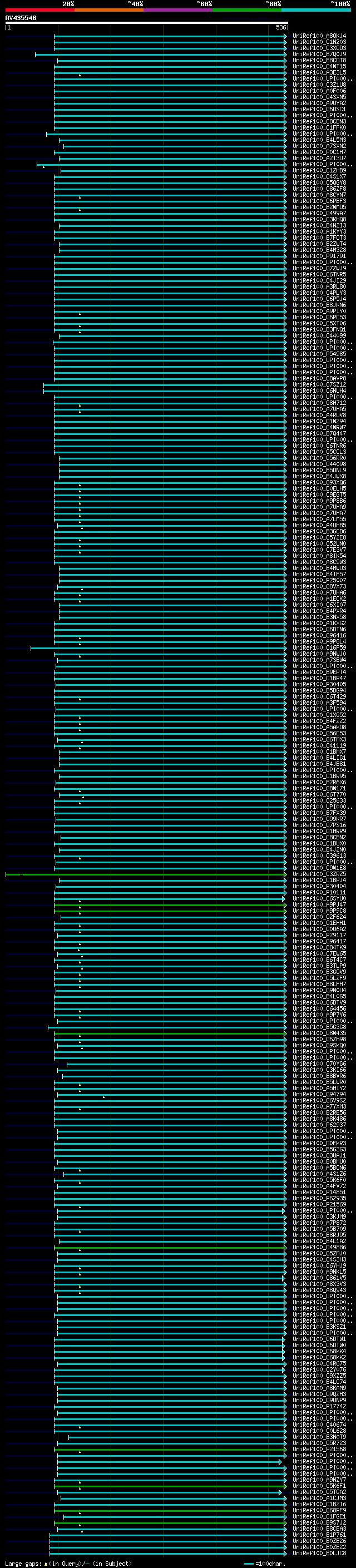Click UniRef100_B7FQT3 label

click(x=319, y=238)
